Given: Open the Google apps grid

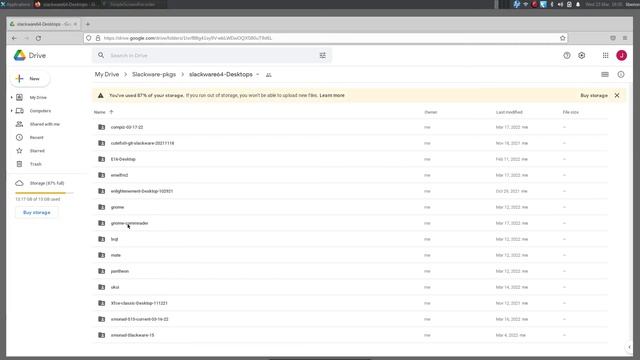Looking at the screenshot, I should coord(606,56).
